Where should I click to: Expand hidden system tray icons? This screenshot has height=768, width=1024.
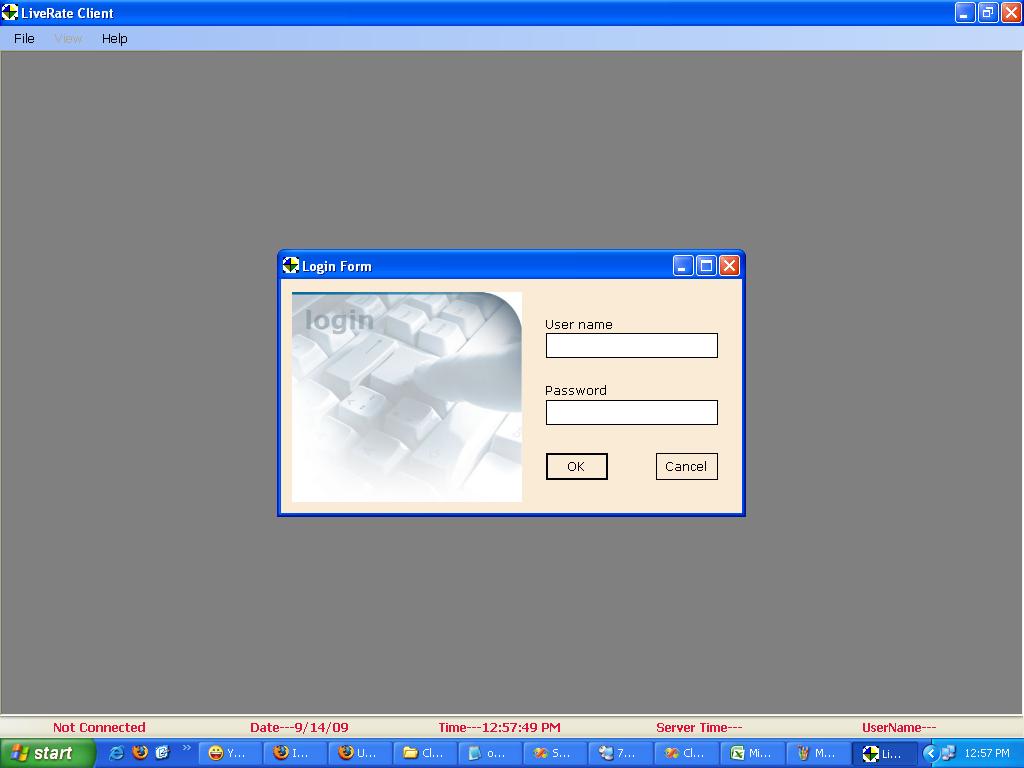pos(931,754)
